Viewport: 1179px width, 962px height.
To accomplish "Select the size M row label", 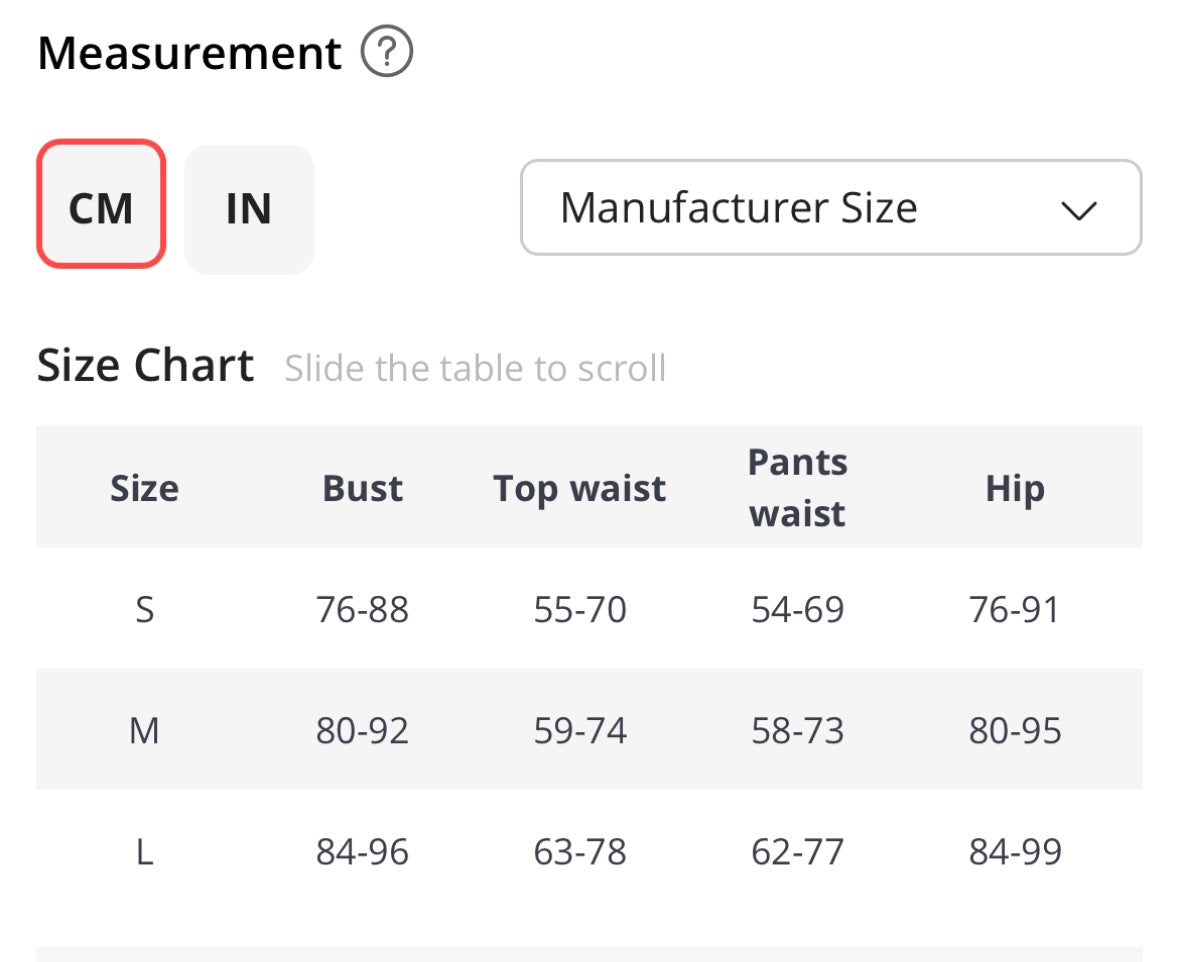I will click(144, 731).
